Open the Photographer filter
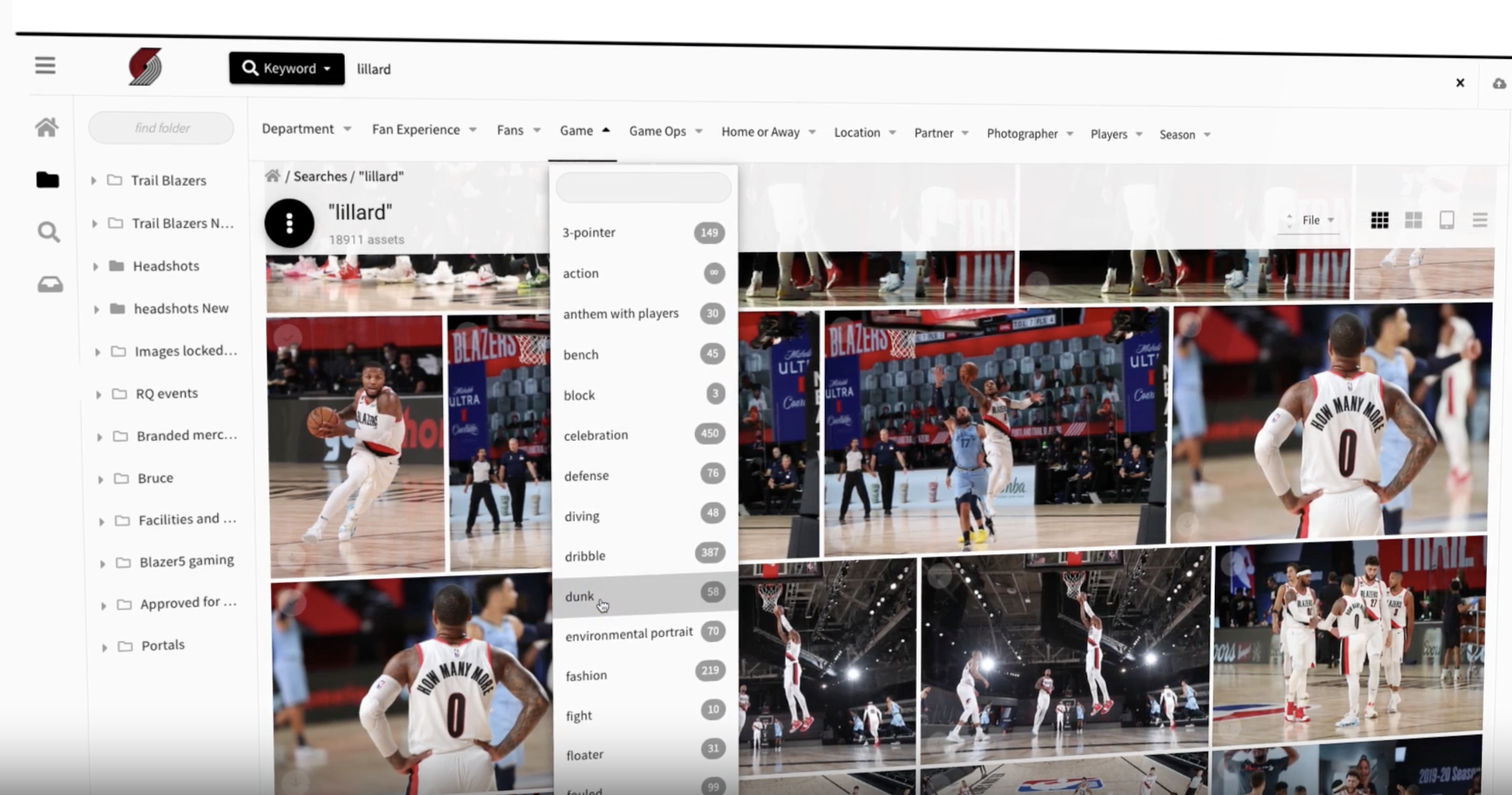The width and height of the screenshot is (1512, 795). (x=1029, y=134)
